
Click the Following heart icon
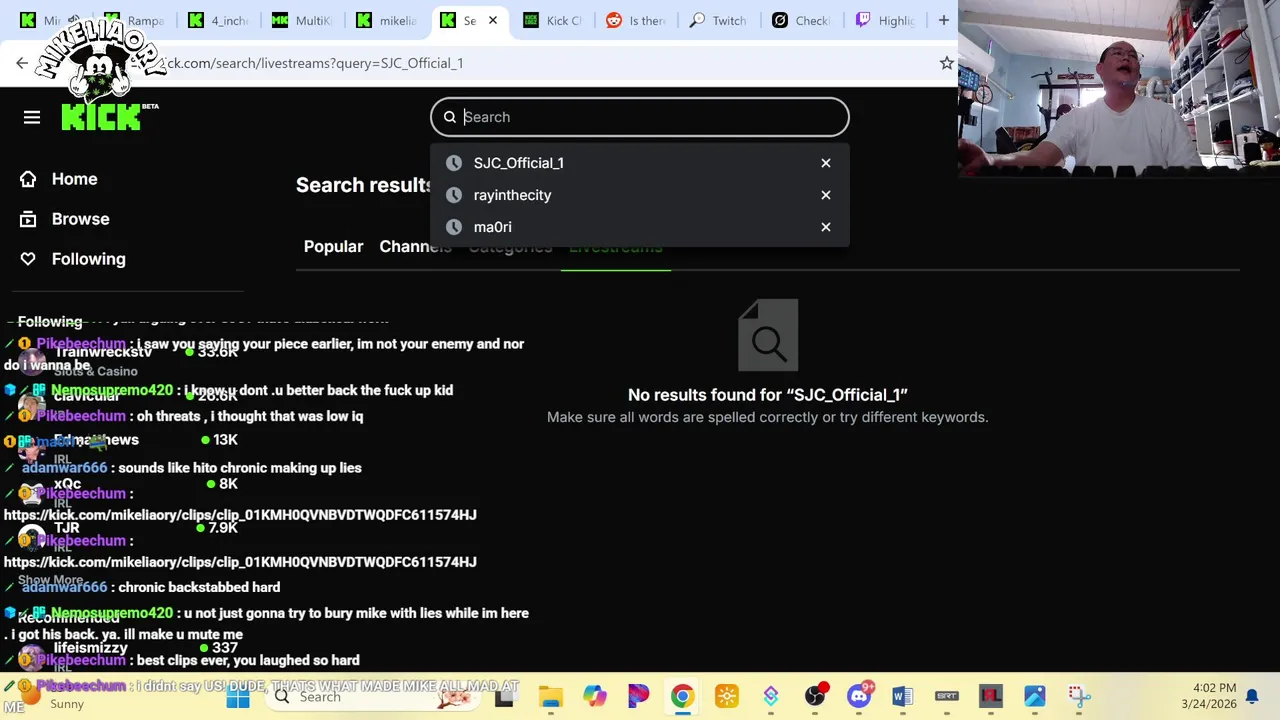click(28, 259)
